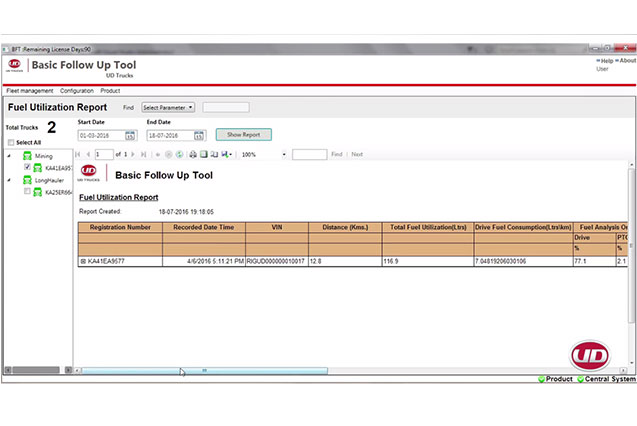Open page setup for report
Viewport: 637px width, 426px height.
(214, 154)
